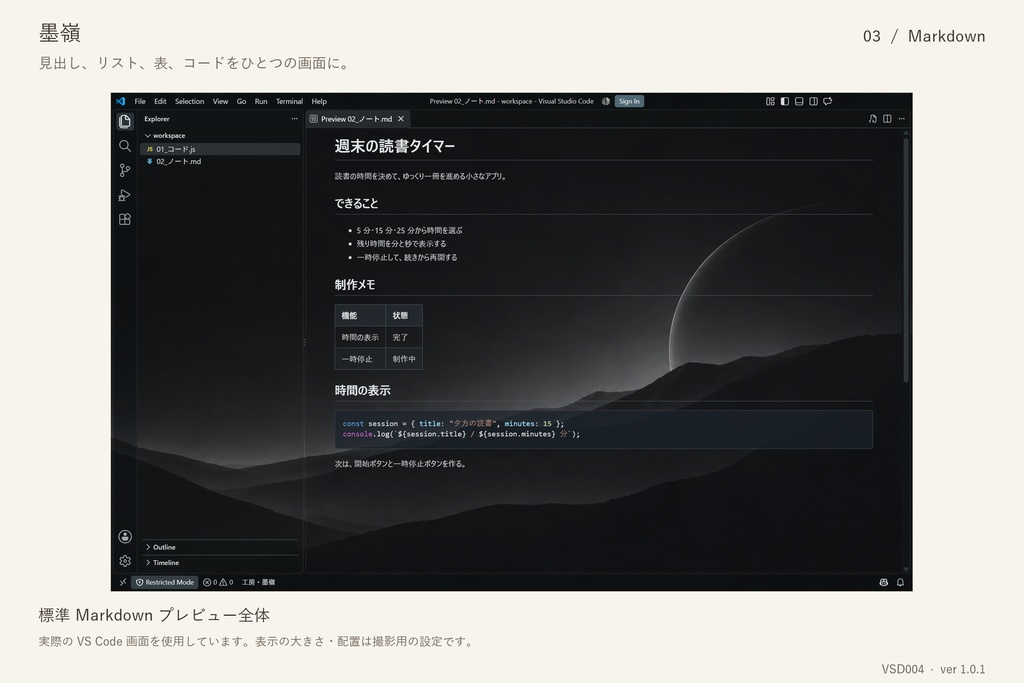The height and width of the screenshot is (683, 1024).
Task: Click the preview vertical scrollbar
Action: (x=906, y=260)
